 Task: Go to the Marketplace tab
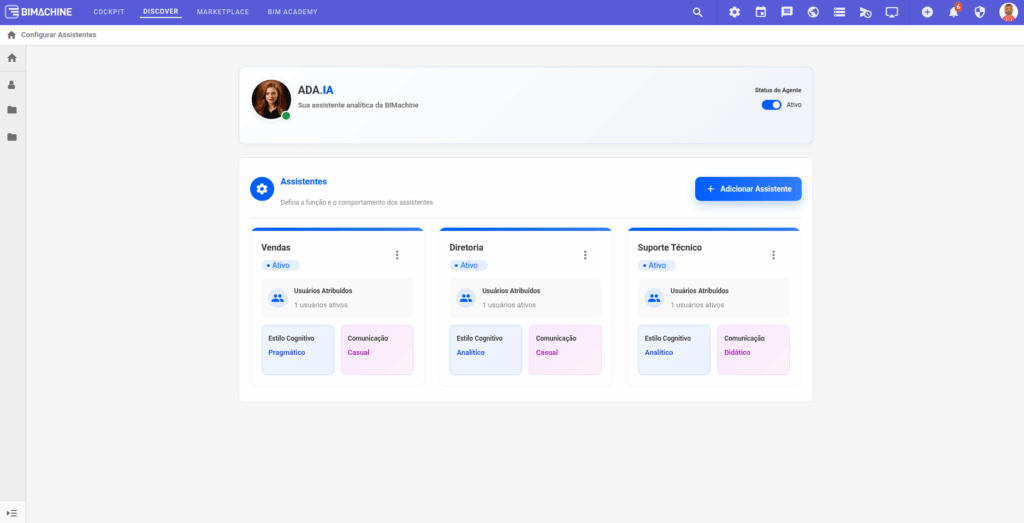pyautogui.click(x=223, y=12)
